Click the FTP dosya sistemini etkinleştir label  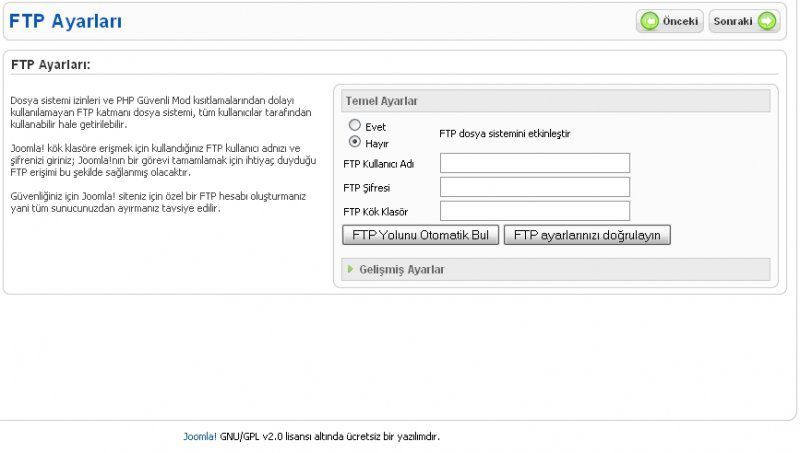click(505, 133)
